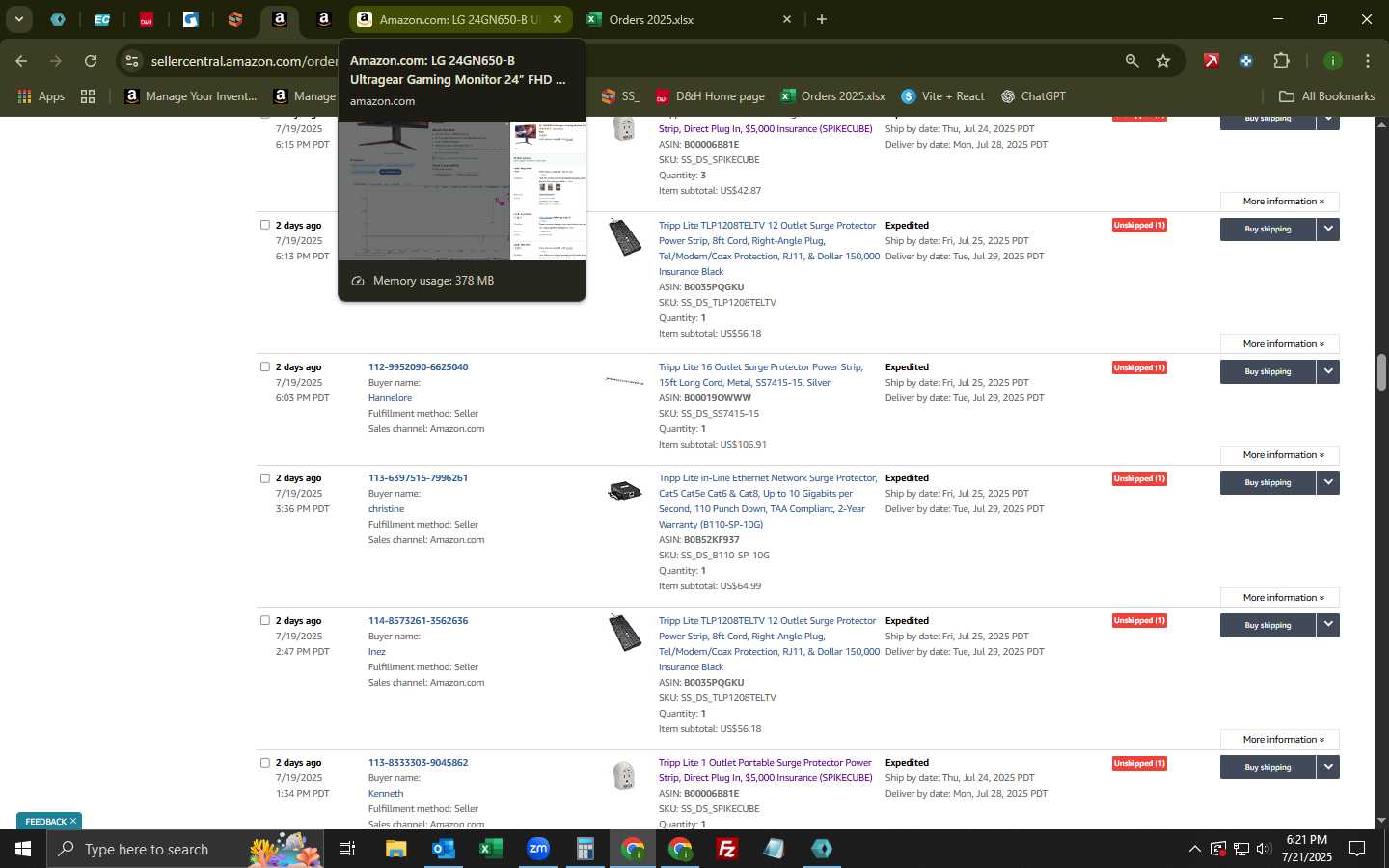
Task: Open Windows Start menu
Action: [x=22, y=849]
